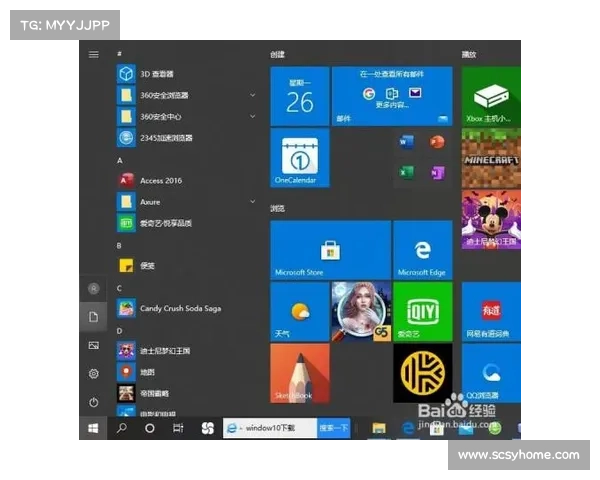Expand the 360 security browser folder chevron
The width and height of the screenshot is (600, 480).
click(252, 95)
